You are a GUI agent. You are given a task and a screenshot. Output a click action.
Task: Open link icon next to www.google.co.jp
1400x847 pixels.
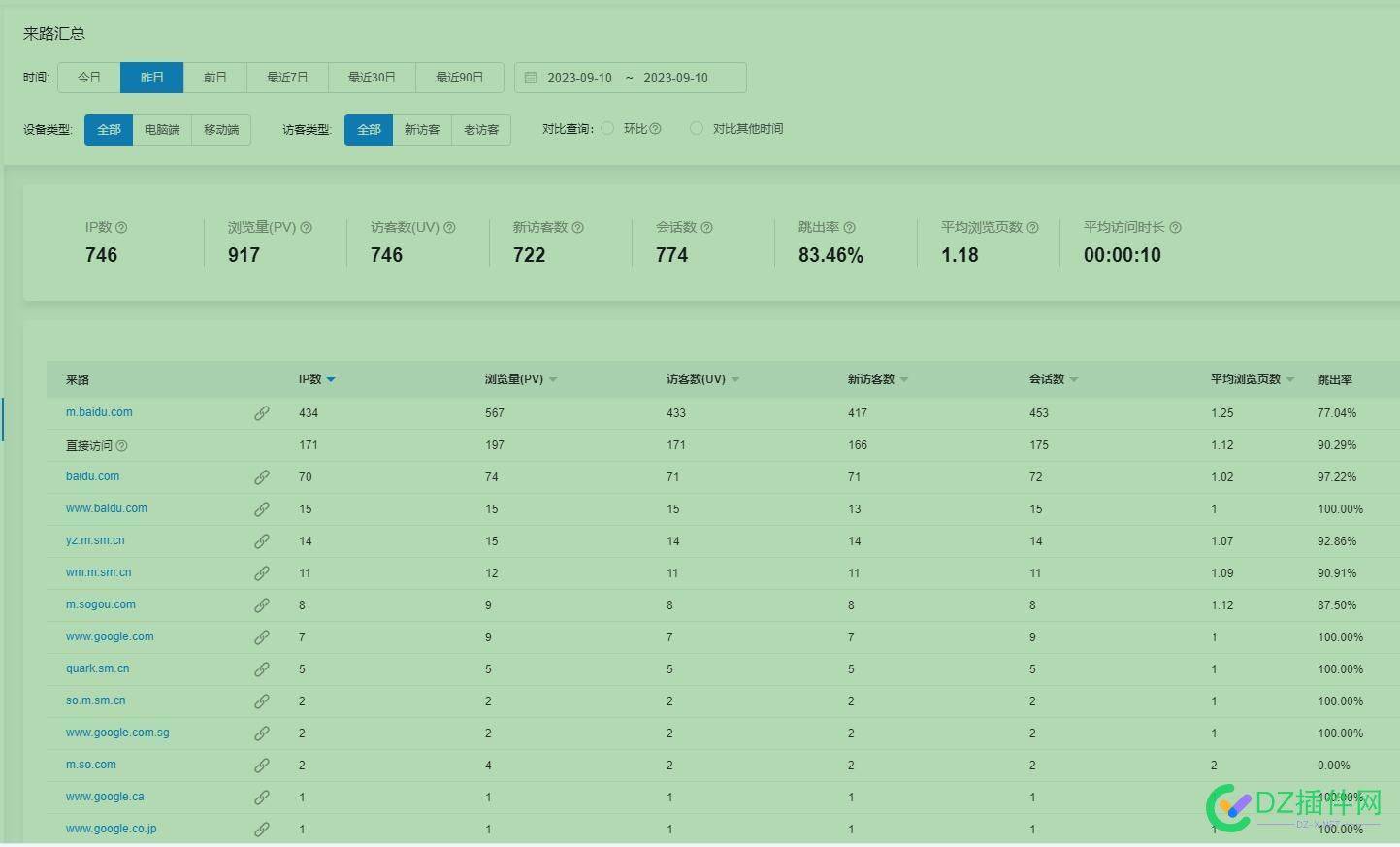pos(262,830)
